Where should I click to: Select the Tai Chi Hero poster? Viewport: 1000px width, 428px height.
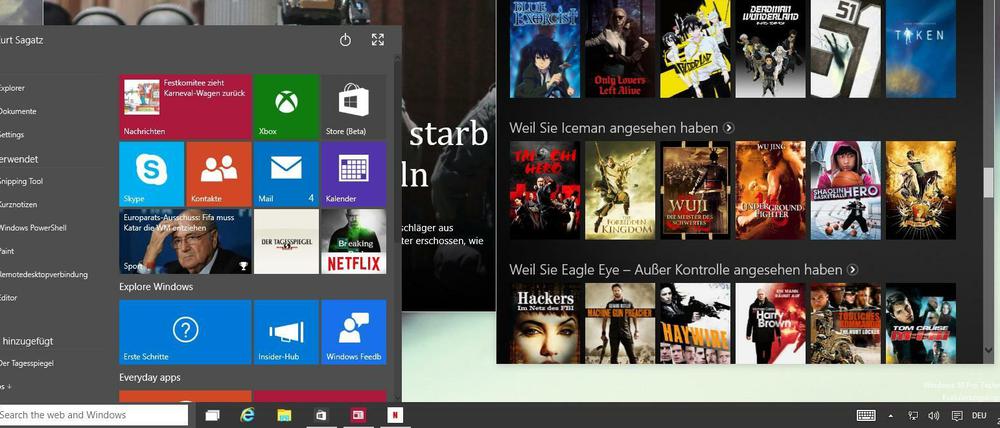[x=545, y=191]
